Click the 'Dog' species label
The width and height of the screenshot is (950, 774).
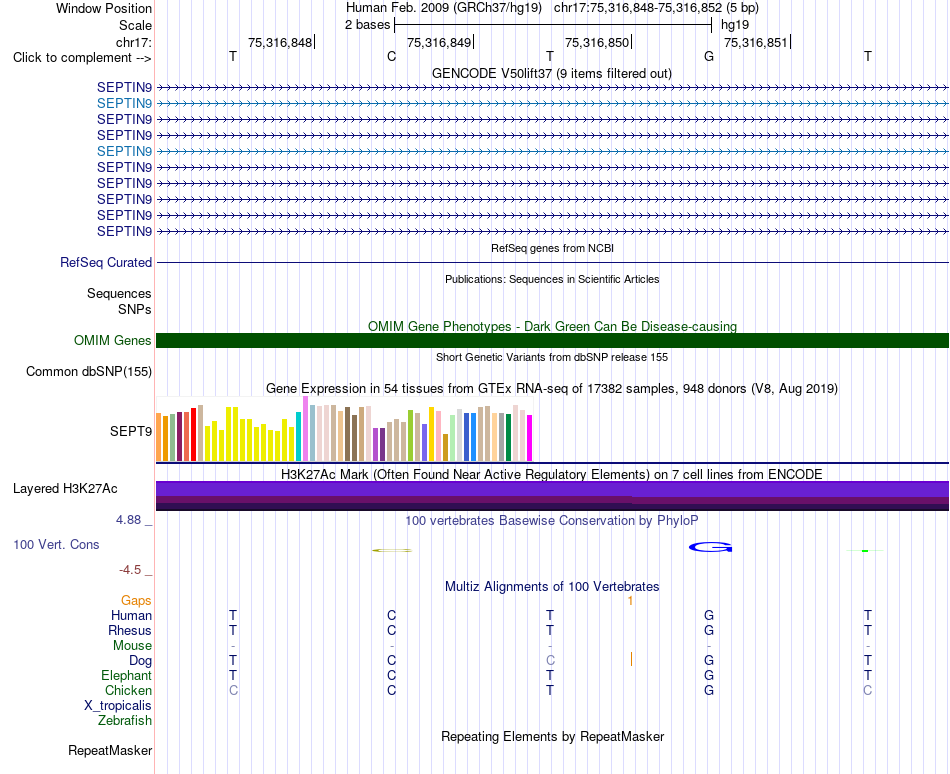coord(140,661)
